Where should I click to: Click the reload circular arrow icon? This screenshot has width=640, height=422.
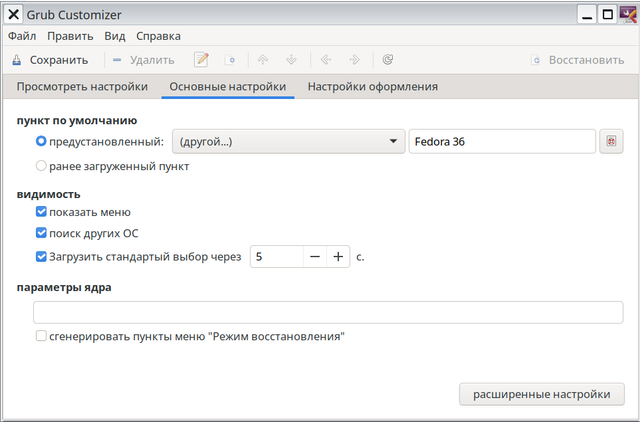[387, 60]
